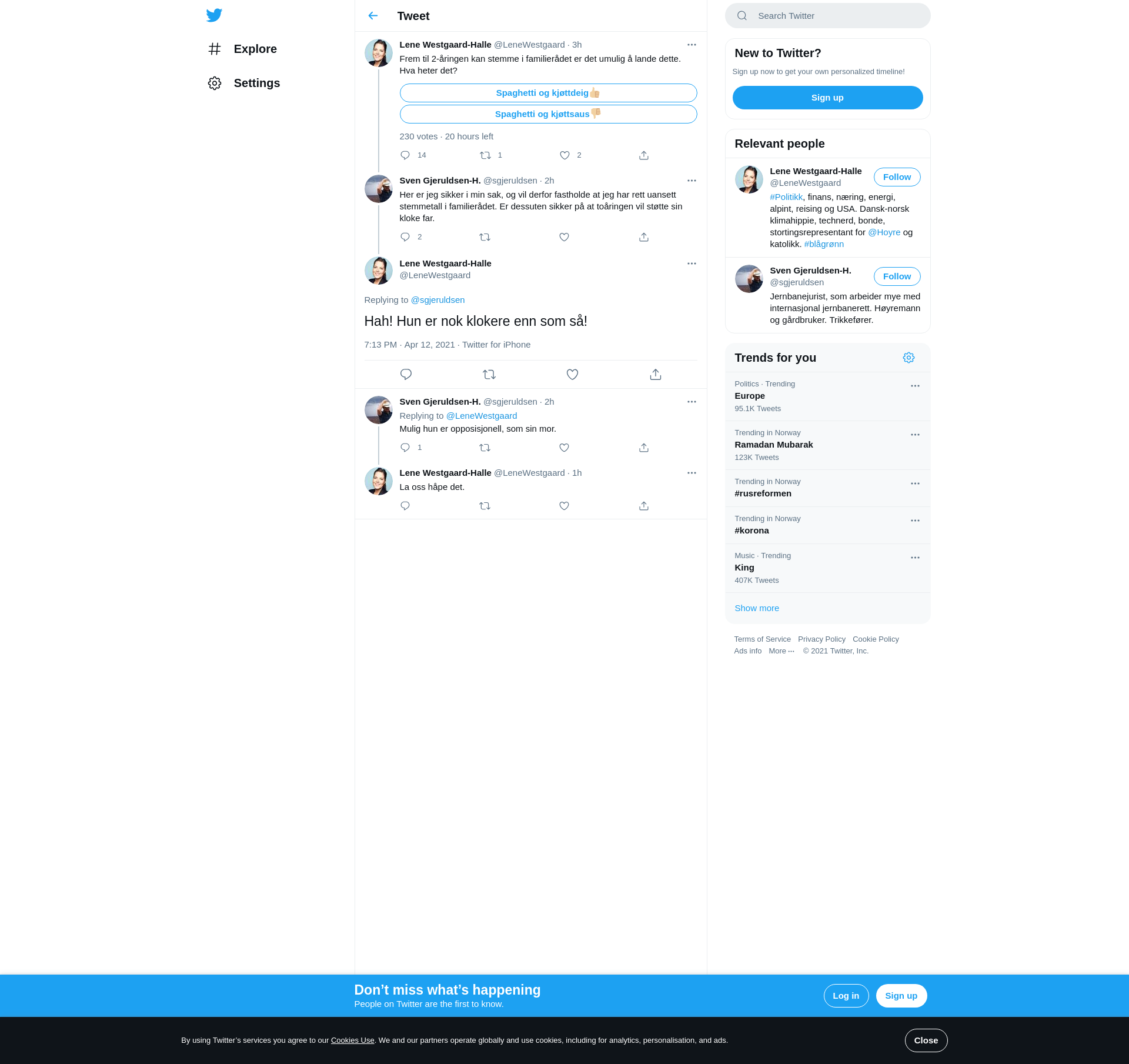Share 'La oss håpe det' tweet
Screen dimensions: 1129x1064
click(644, 506)
